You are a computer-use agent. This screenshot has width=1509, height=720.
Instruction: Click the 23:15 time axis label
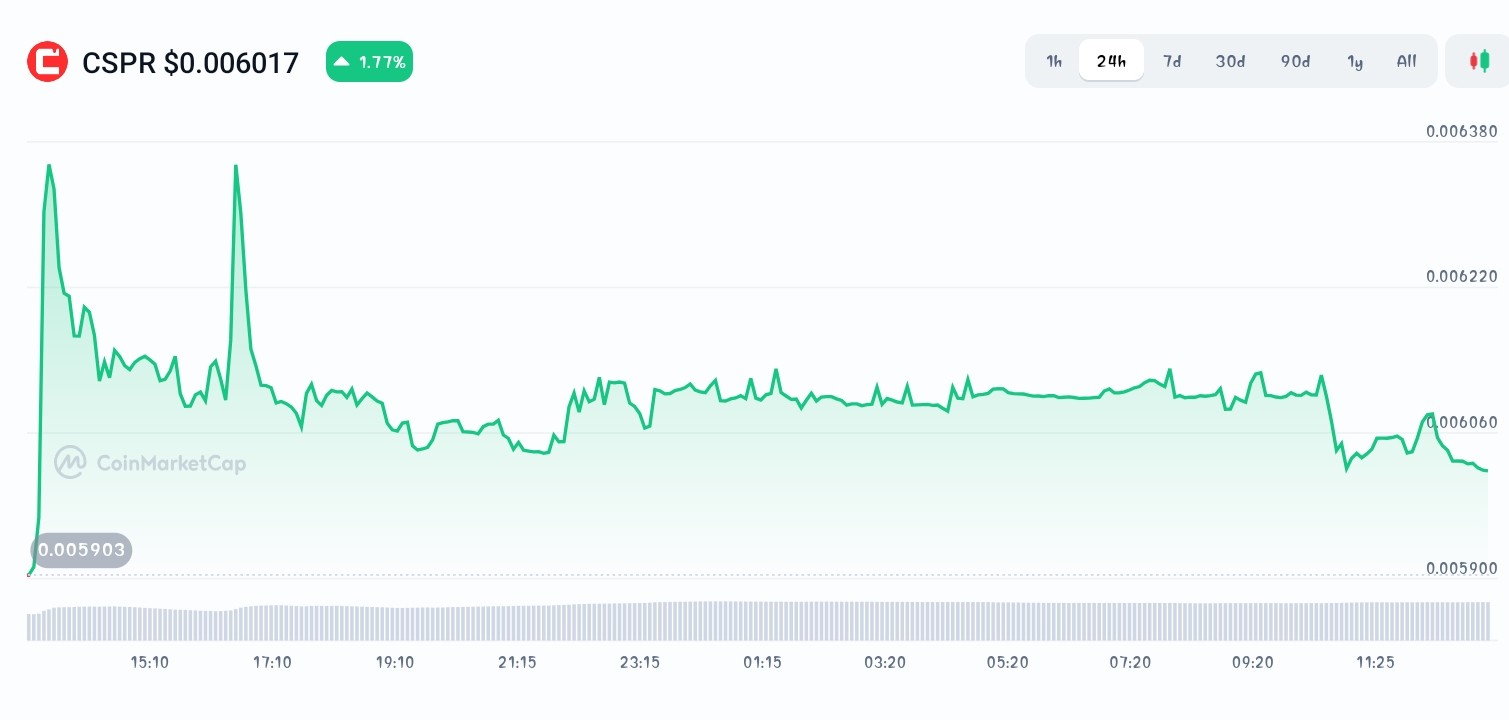[x=640, y=662]
